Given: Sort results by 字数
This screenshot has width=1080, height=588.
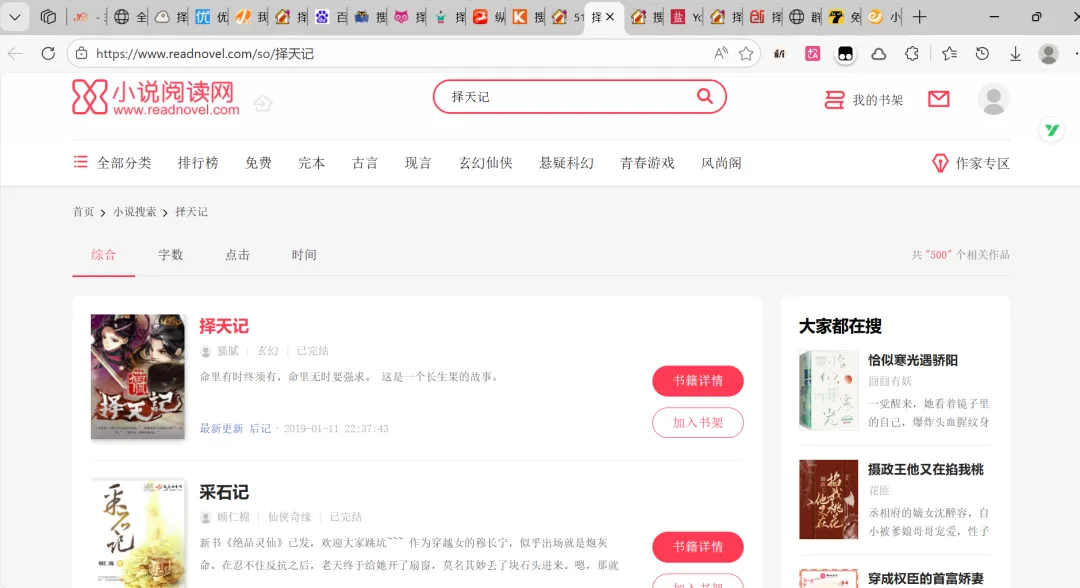Looking at the screenshot, I should tap(171, 255).
